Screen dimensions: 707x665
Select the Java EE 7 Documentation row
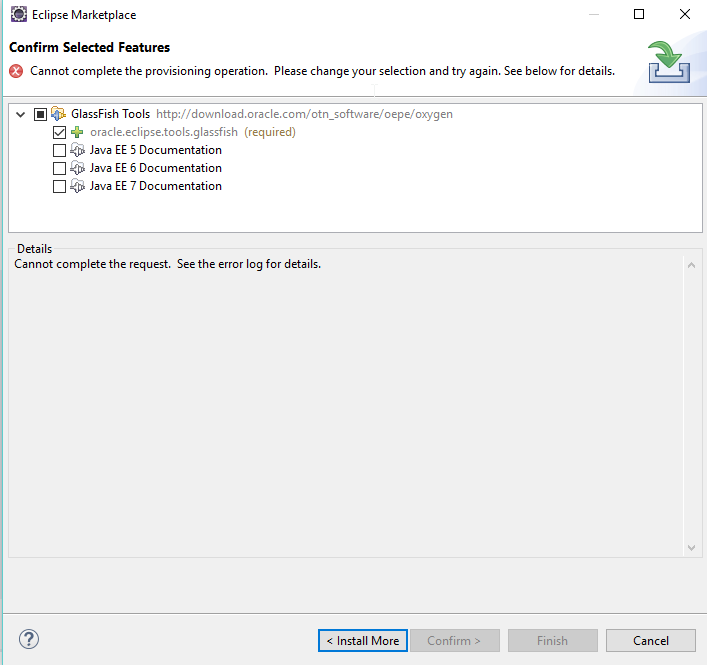point(156,186)
